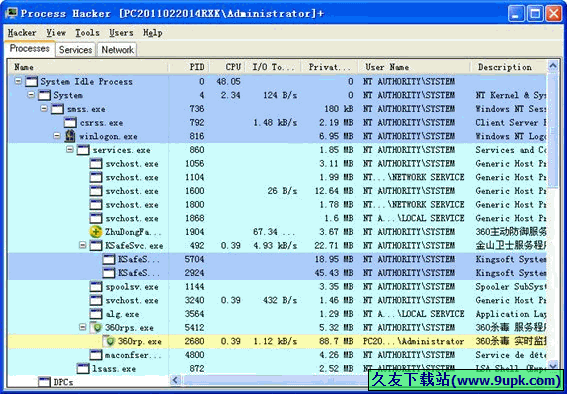Screen dimensions: 567x394
Task: Open the View menu
Action: [x=56, y=33]
